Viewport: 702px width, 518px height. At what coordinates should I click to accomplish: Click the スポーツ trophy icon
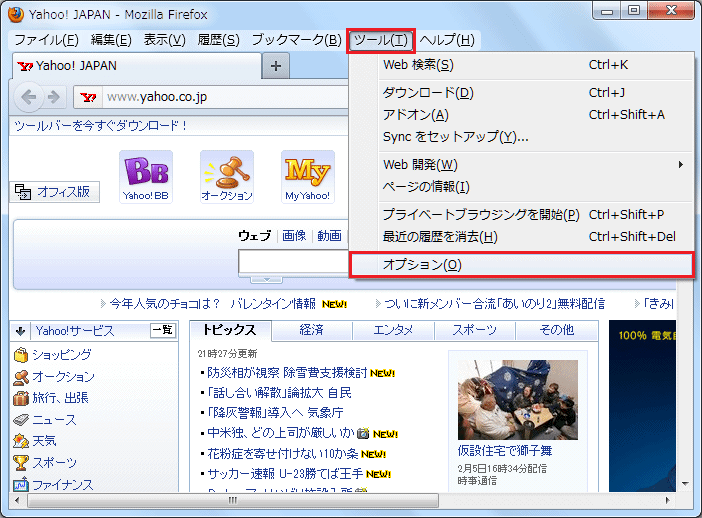(21, 462)
